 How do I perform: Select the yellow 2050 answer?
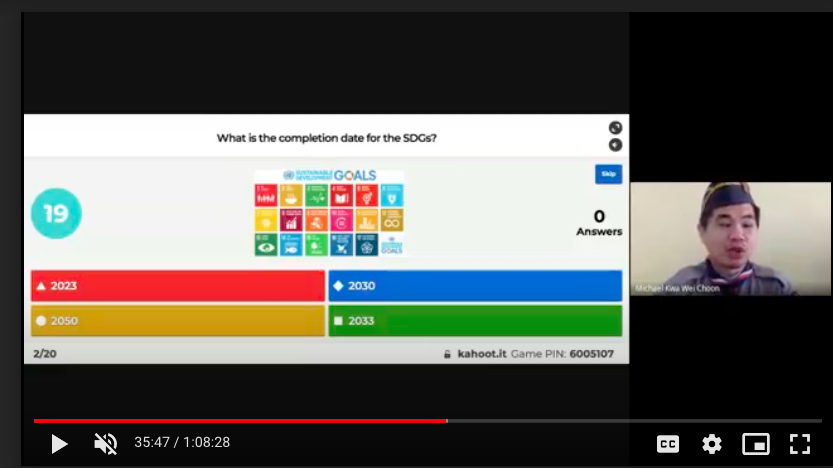click(x=177, y=321)
